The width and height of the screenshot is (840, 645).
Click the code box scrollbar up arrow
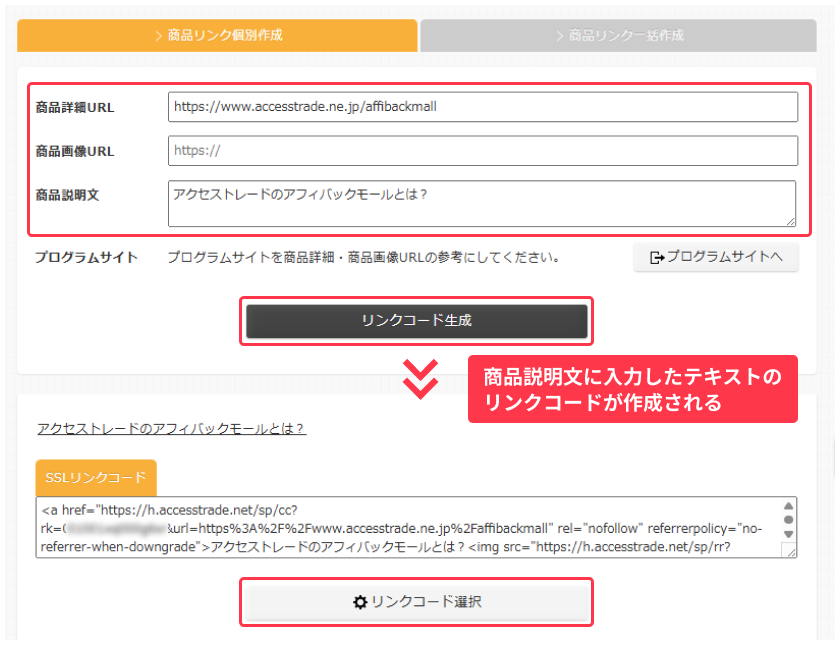coord(789,506)
